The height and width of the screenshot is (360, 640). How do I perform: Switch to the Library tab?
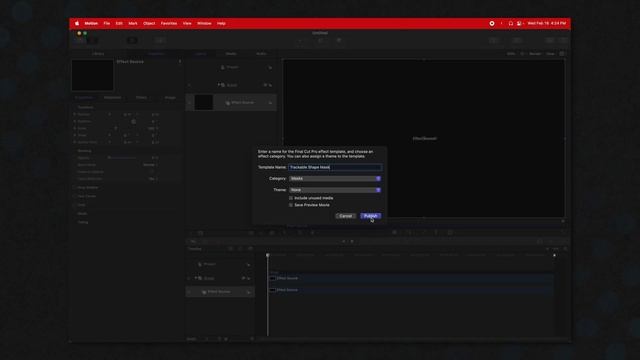(x=98, y=53)
